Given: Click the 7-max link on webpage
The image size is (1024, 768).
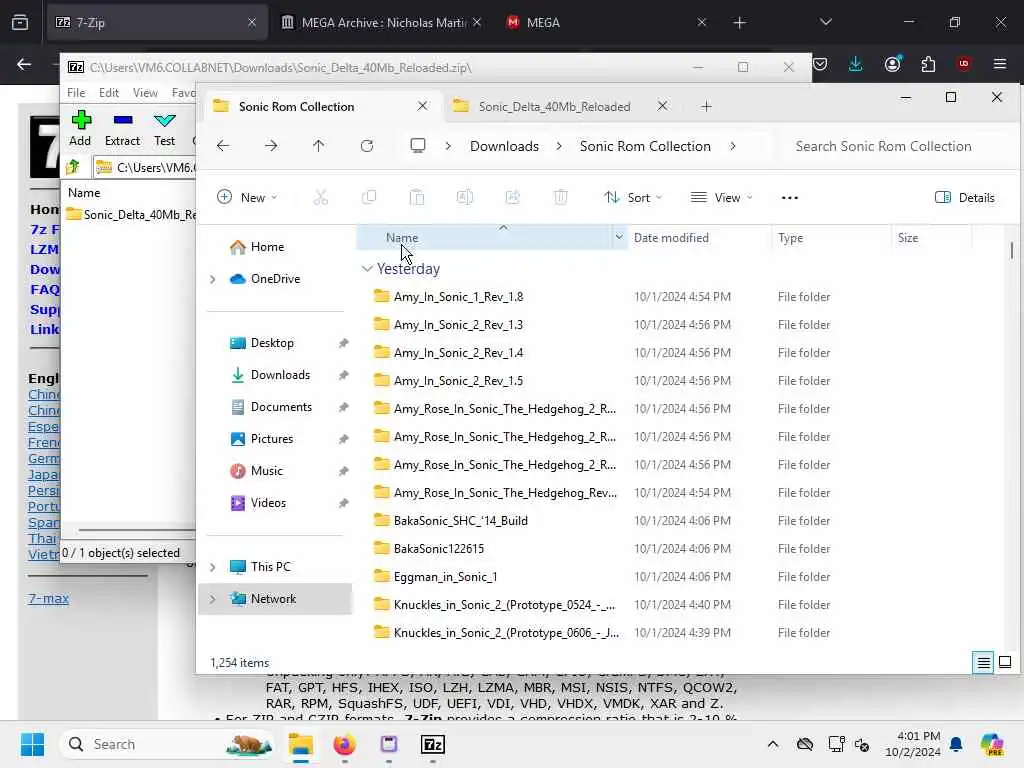Looking at the screenshot, I should click(x=48, y=598).
